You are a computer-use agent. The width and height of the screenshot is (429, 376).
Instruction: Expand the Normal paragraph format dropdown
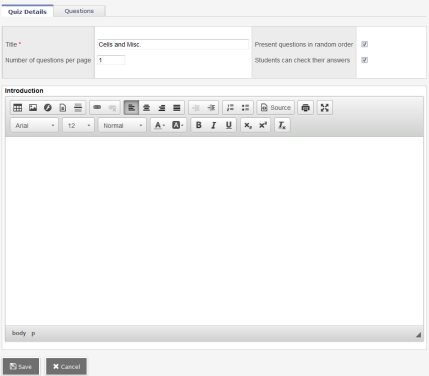(x=122, y=125)
